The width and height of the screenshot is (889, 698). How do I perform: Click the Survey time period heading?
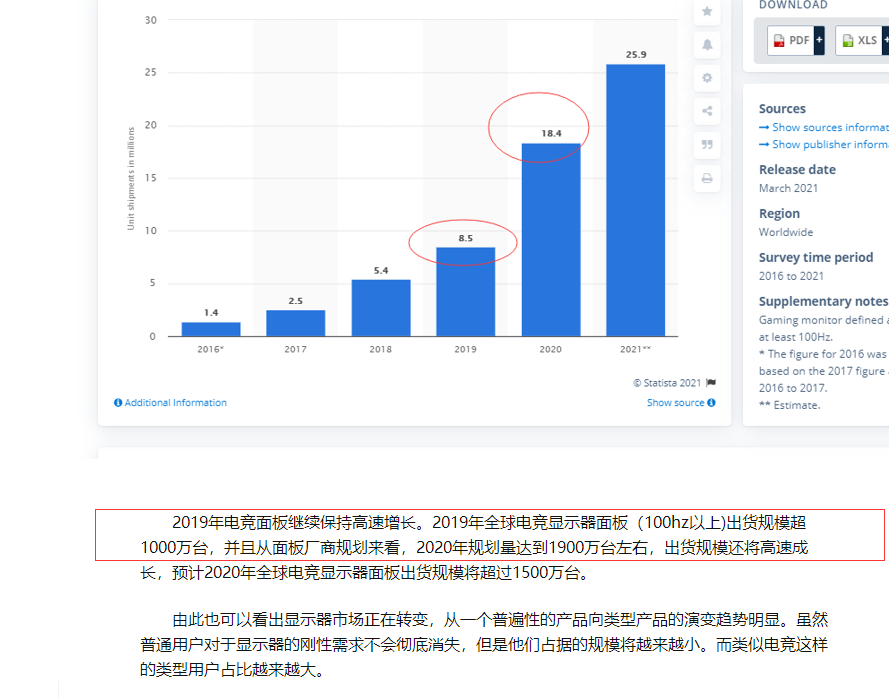pos(816,257)
